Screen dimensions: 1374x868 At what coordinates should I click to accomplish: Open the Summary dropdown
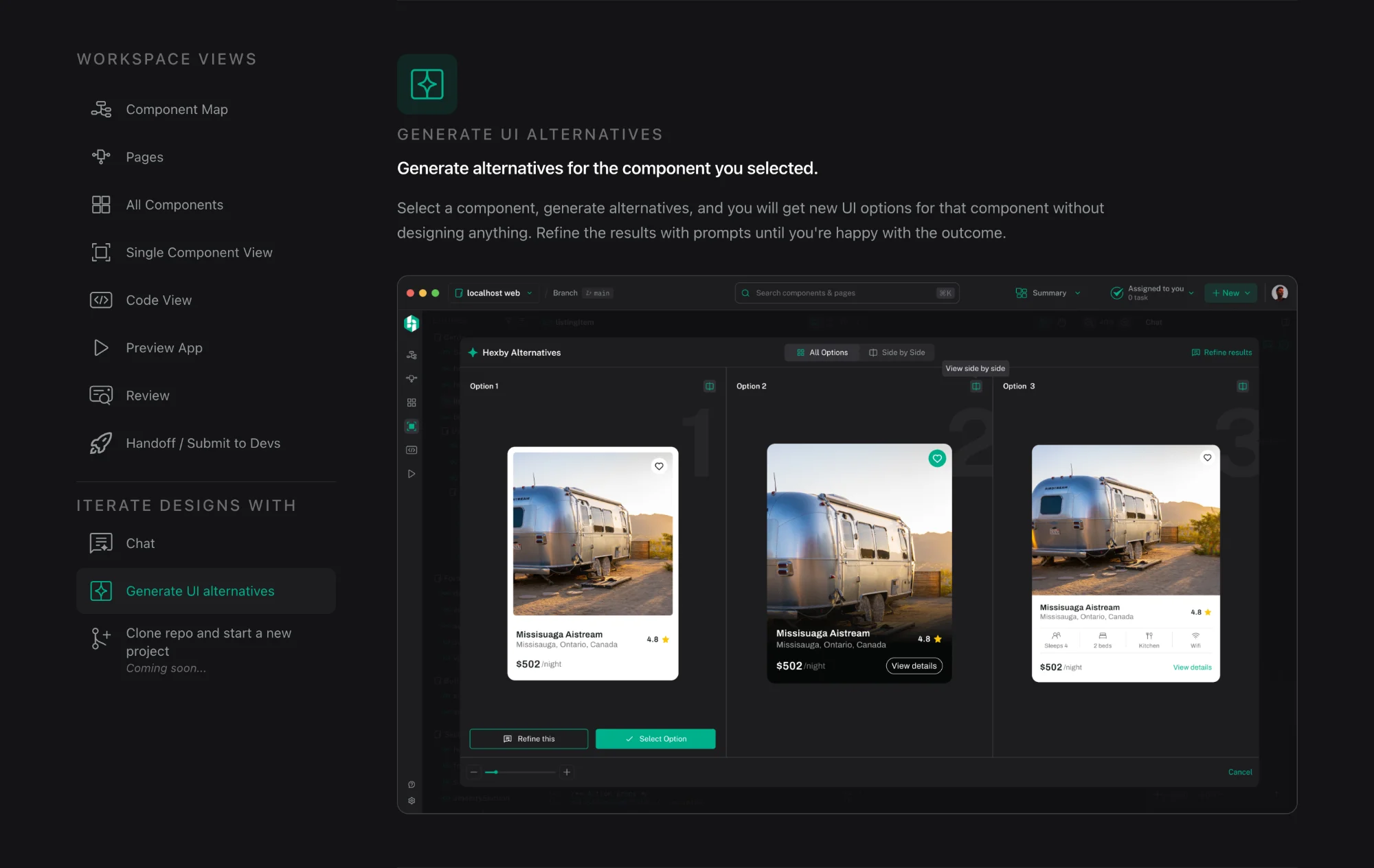[1048, 293]
